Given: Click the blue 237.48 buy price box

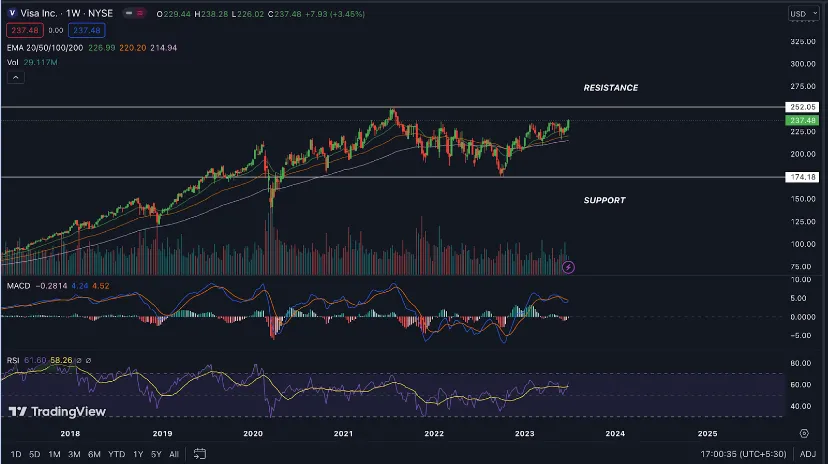Looking at the screenshot, I should (x=87, y=30).
